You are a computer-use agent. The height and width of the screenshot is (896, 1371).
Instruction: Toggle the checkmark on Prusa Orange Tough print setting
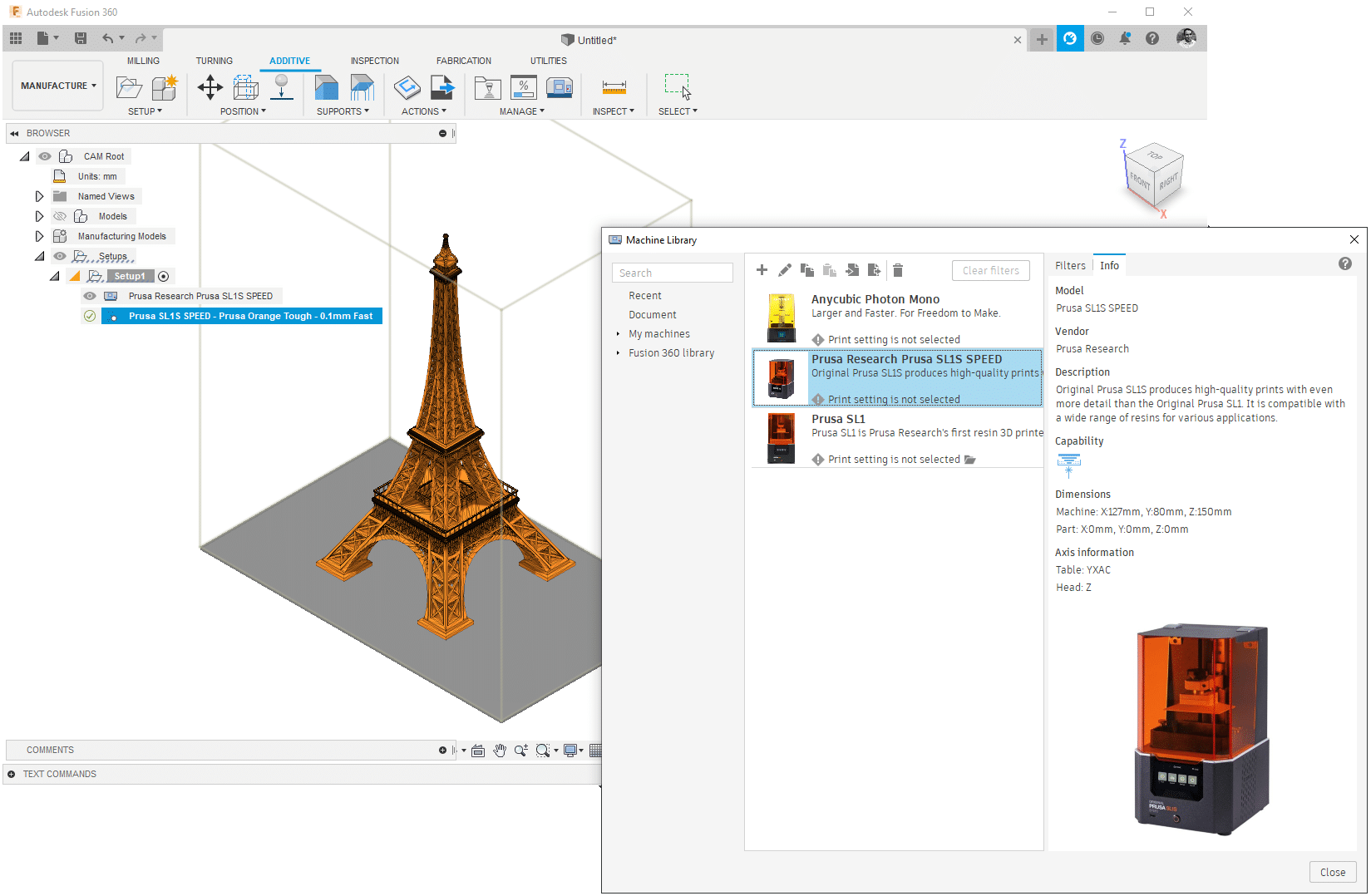pyautogui.click(x=90, y=316)
